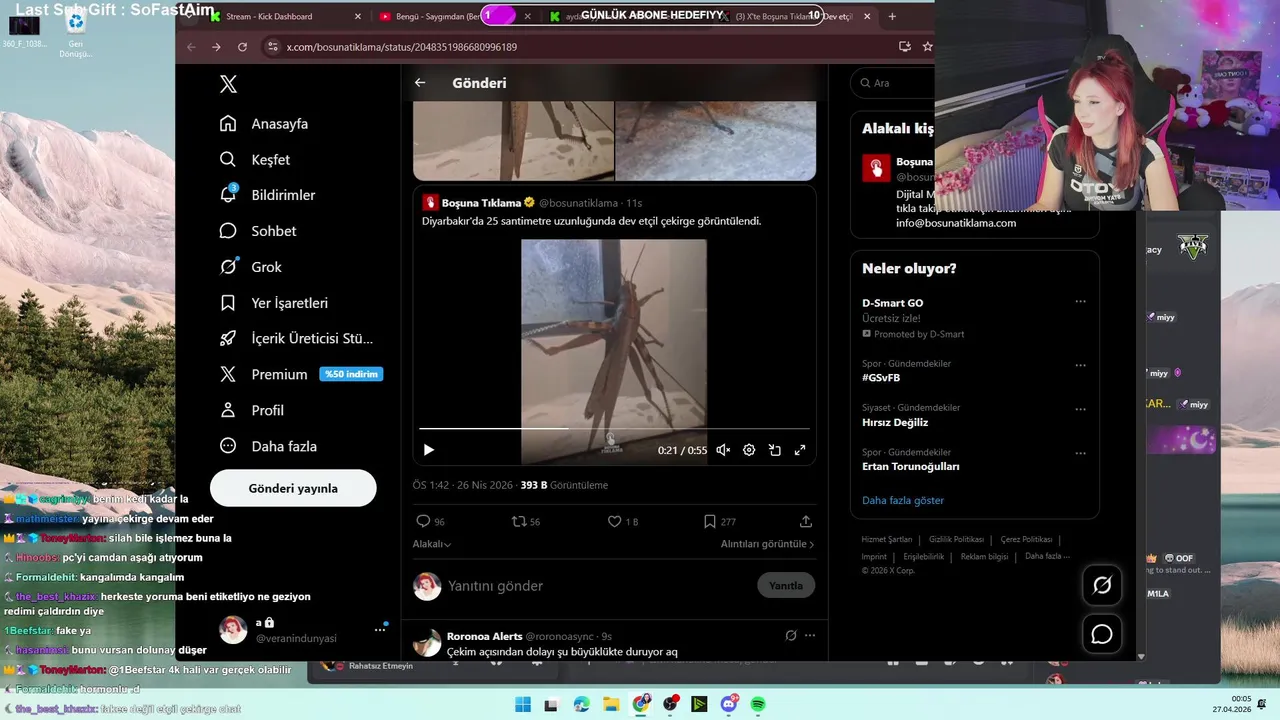The height and width of the screenshot is (720, 1280).
Task: Unmute the video sound
Action: point(723,450)
